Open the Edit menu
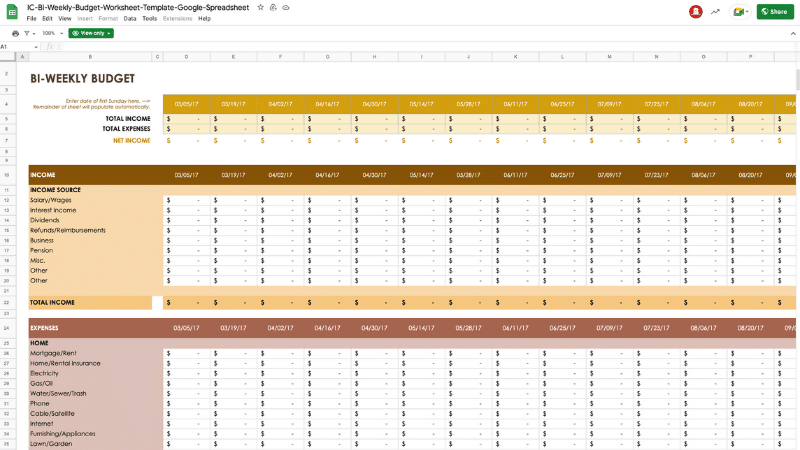Screen dimensions: 800x450 47,18
